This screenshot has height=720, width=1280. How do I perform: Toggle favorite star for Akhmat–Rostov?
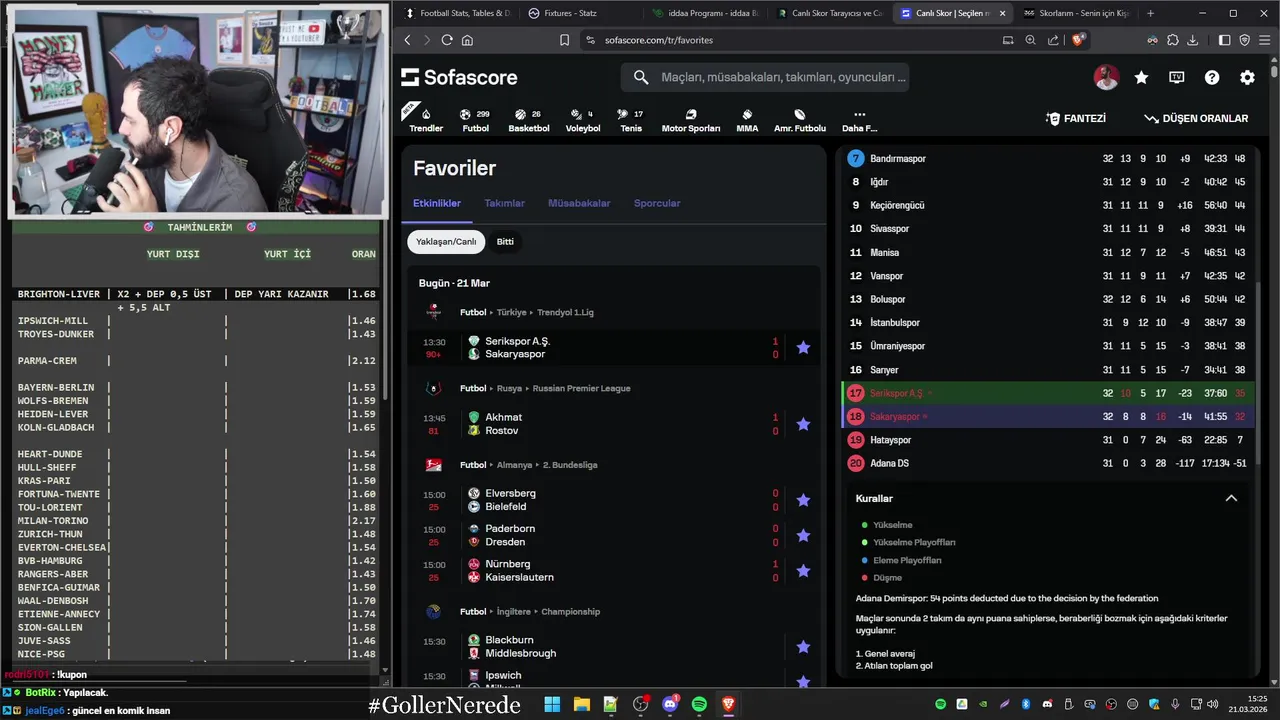[x=803, y=424]
